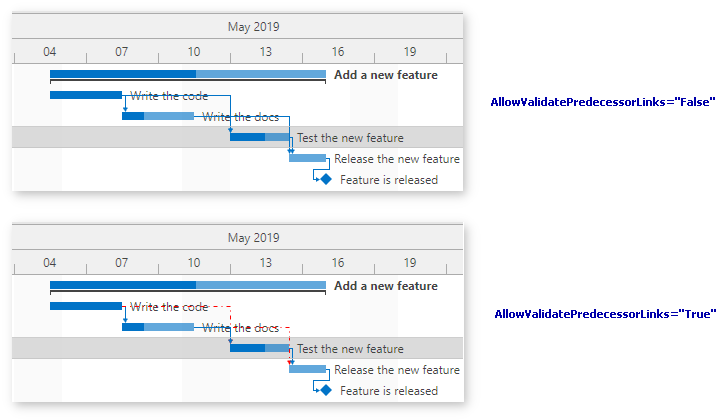The image size is (723, 420).
Task: Click the AllowValidatePredecessorLinks="True" label
Action: (x=605, y=314)
